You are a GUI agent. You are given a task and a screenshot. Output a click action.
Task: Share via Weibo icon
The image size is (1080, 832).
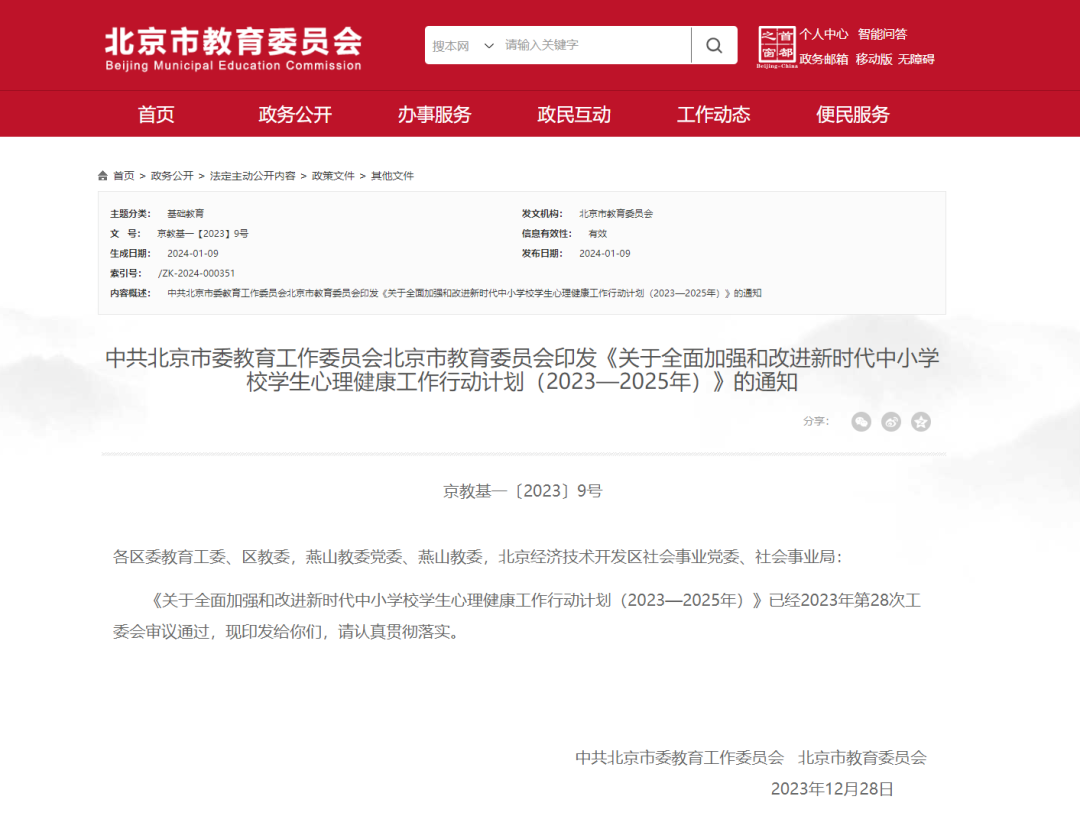point(891,422)
